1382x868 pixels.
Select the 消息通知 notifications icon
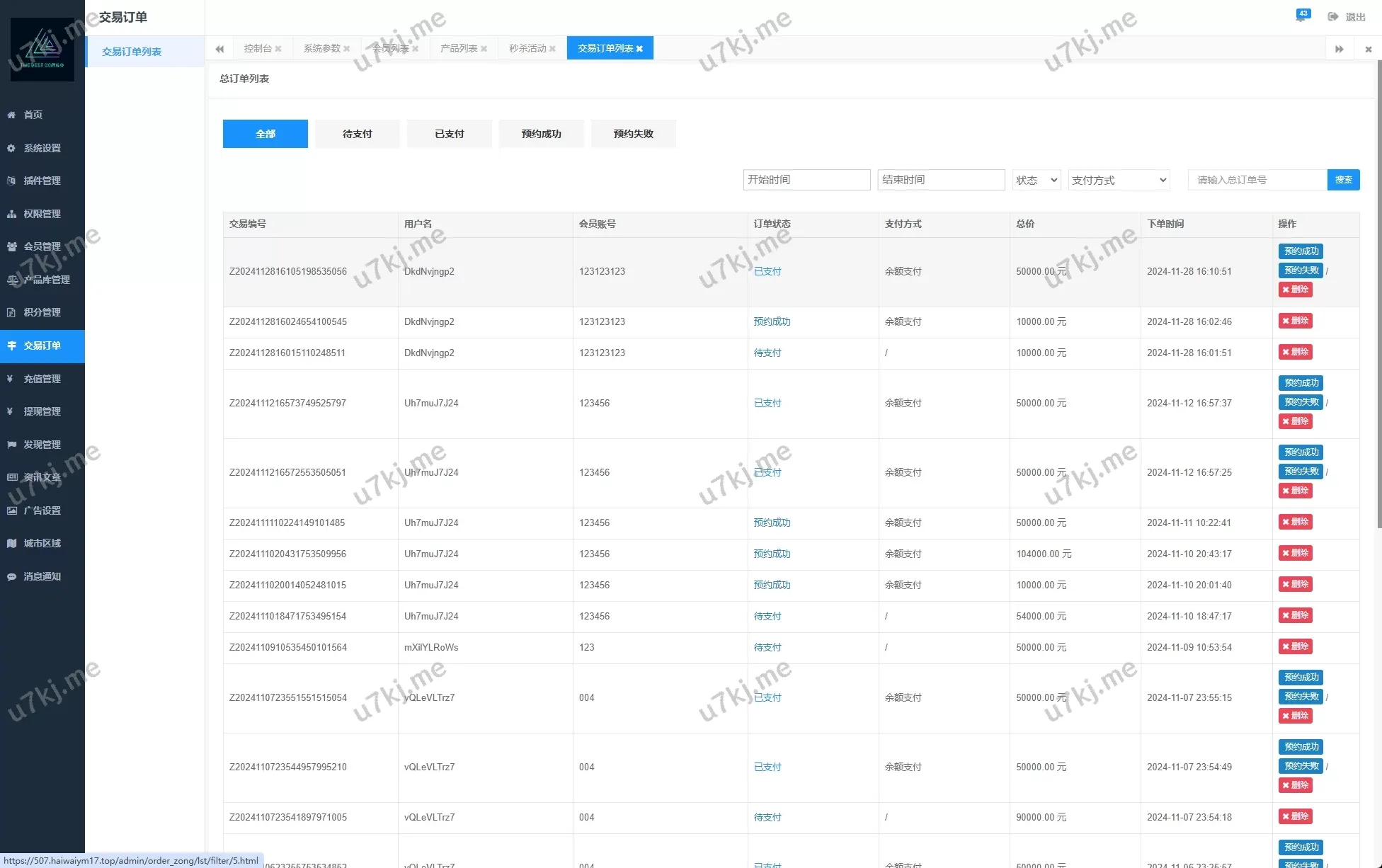(x=11, y=576)
